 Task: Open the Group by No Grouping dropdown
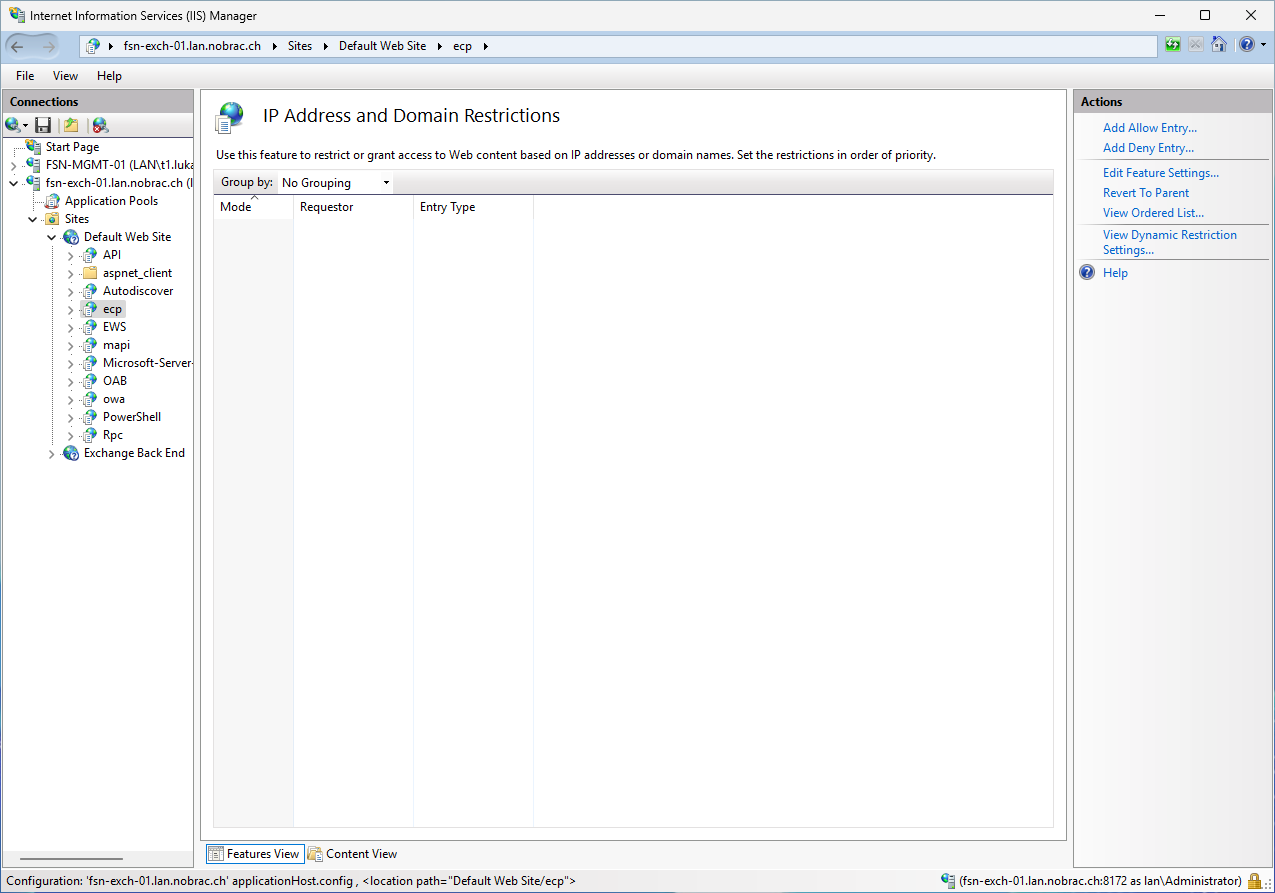click(x=335, y=183)
